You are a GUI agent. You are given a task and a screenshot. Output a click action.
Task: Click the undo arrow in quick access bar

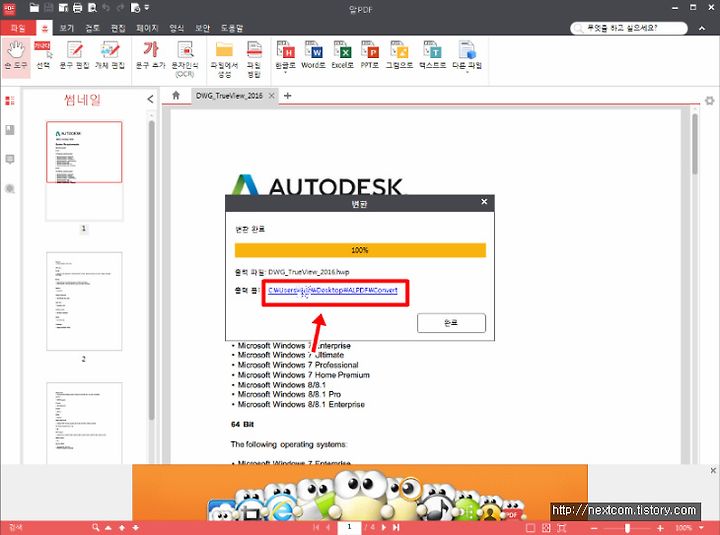(x=106, y=8)
